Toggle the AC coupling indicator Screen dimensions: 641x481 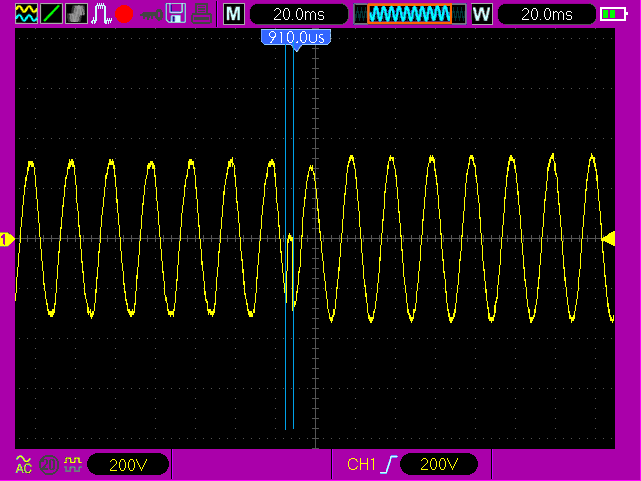pos(24,464)
